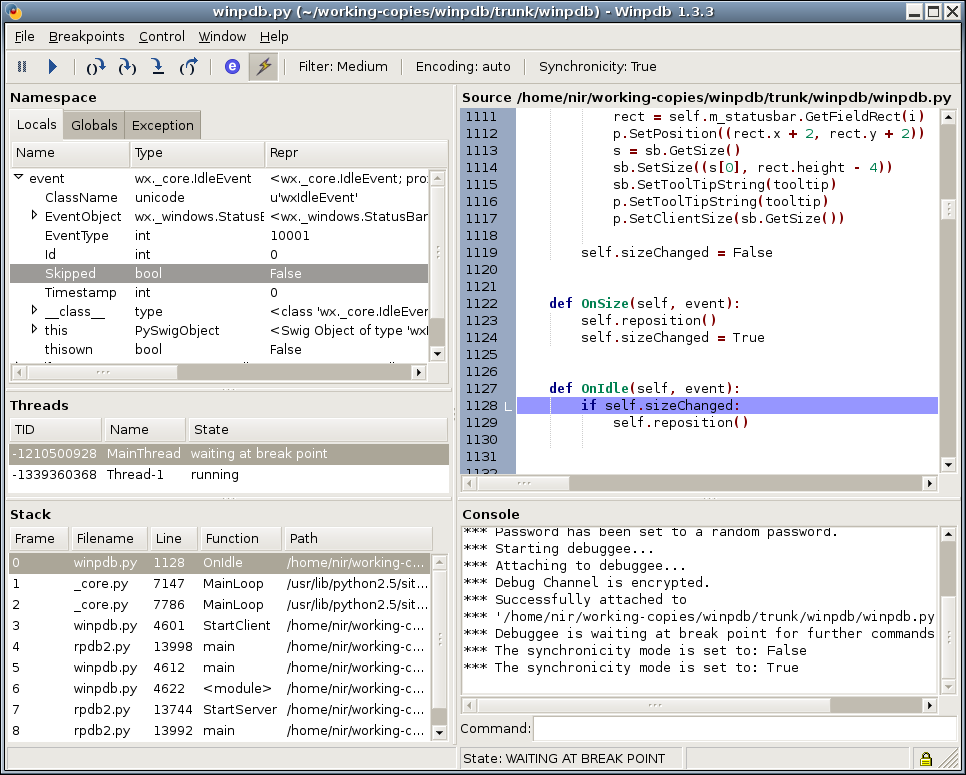Click the Line column header in Stack
Image resolution: width=966 pixels, height=775 pixels.
(x=174, y=538)
